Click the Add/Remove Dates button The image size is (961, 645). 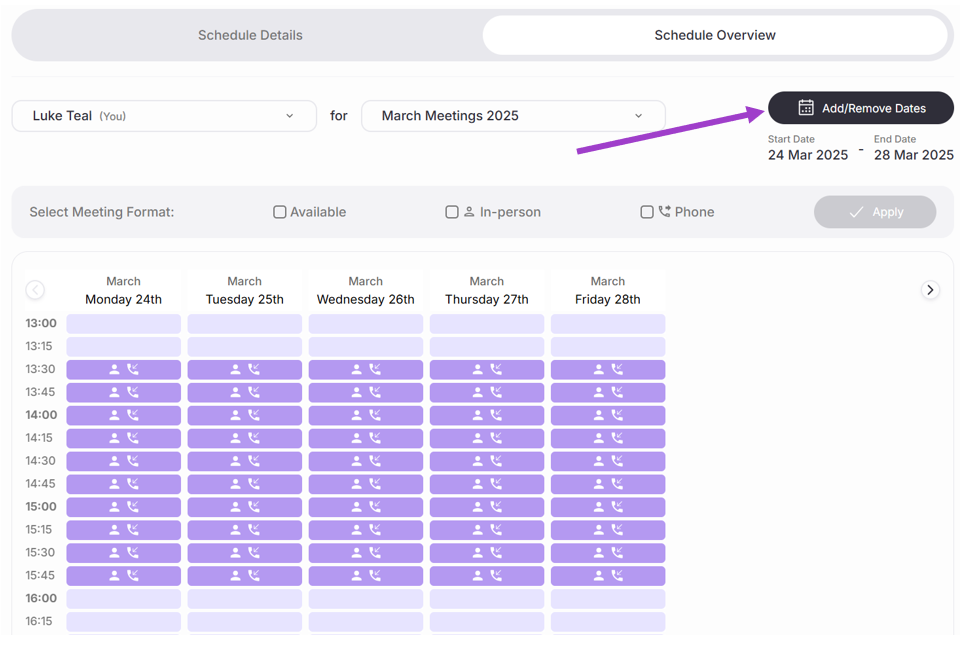pyautogui.click(x=861, y=108)
